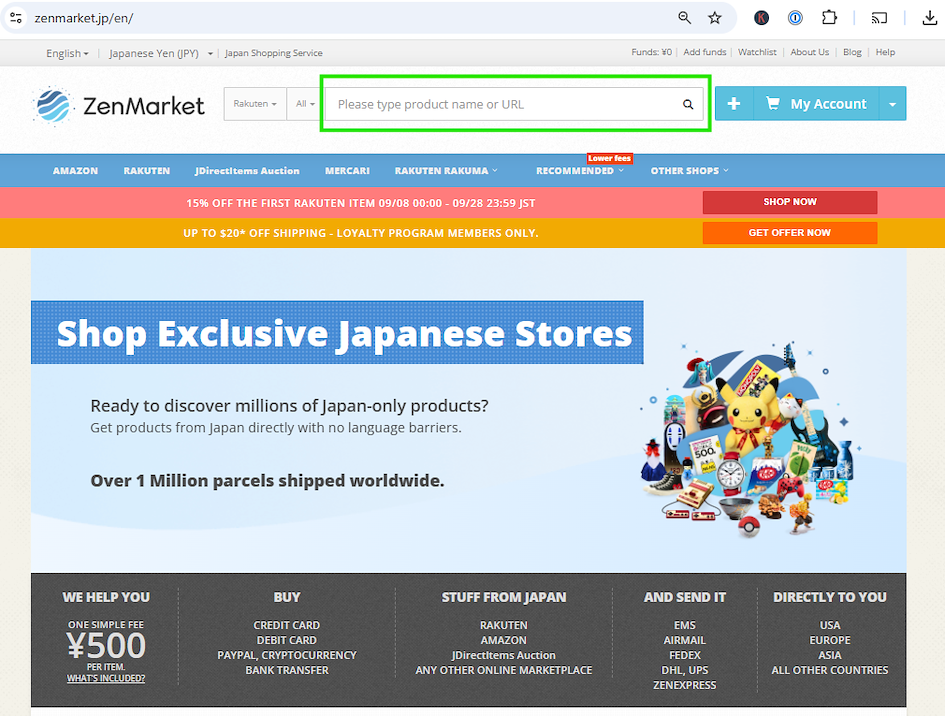Click PAYPAL, CRYPTOCURRENCY text
945x716 pixels.
pos(287,655)
